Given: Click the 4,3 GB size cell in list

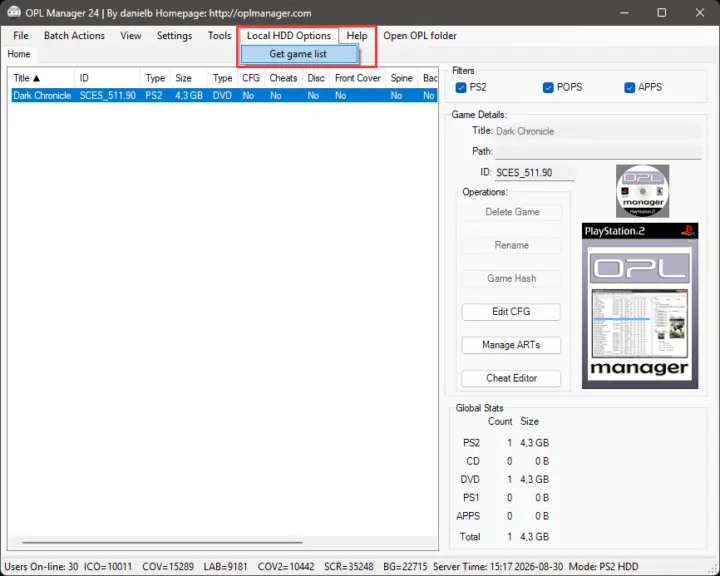Looking at the screenshot, I should click(x=189, y=96).
